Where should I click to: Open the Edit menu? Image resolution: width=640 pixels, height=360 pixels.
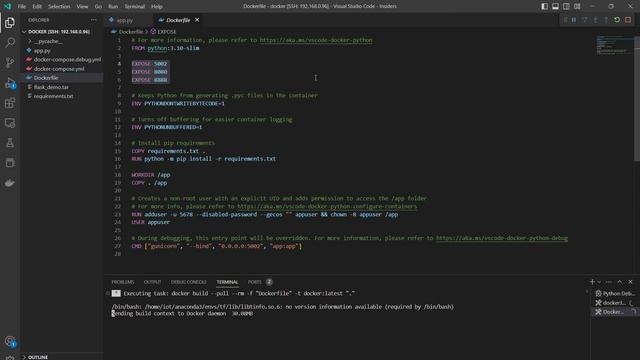(x=37, y=6)
